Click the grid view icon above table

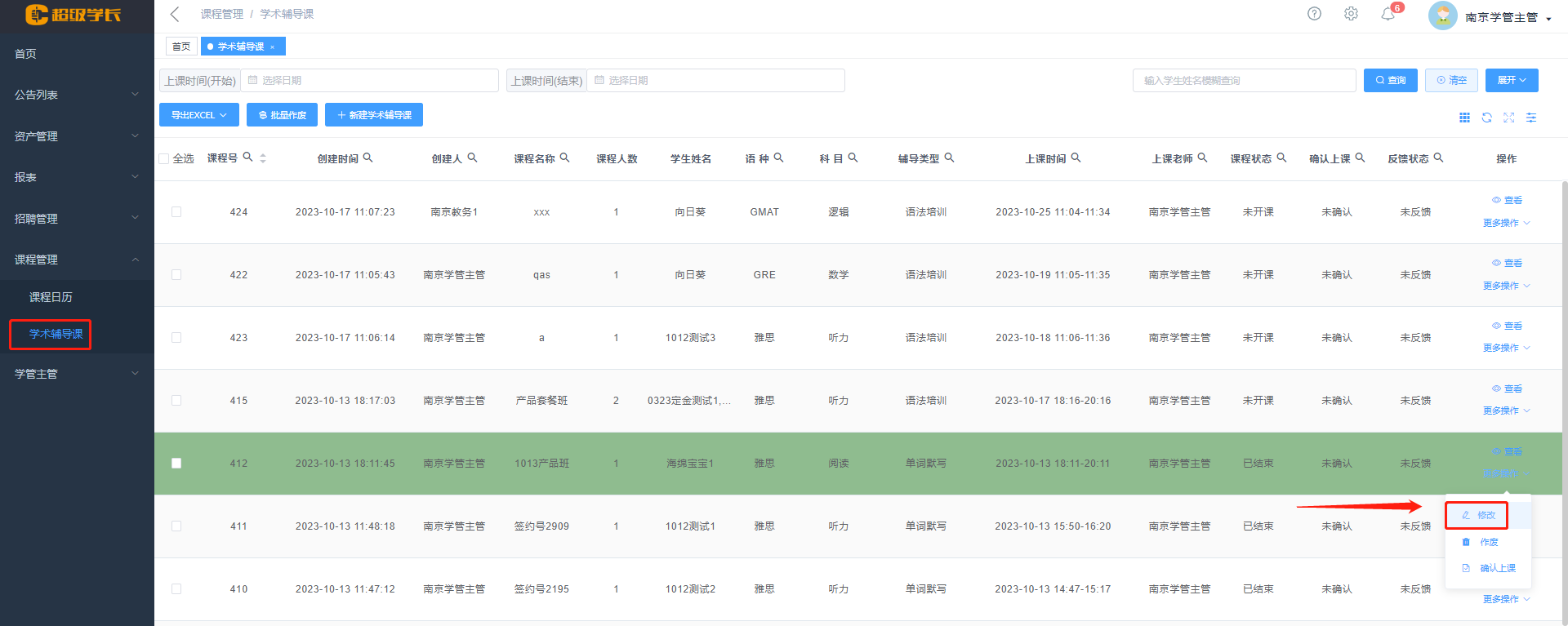tap(1464, 118)
